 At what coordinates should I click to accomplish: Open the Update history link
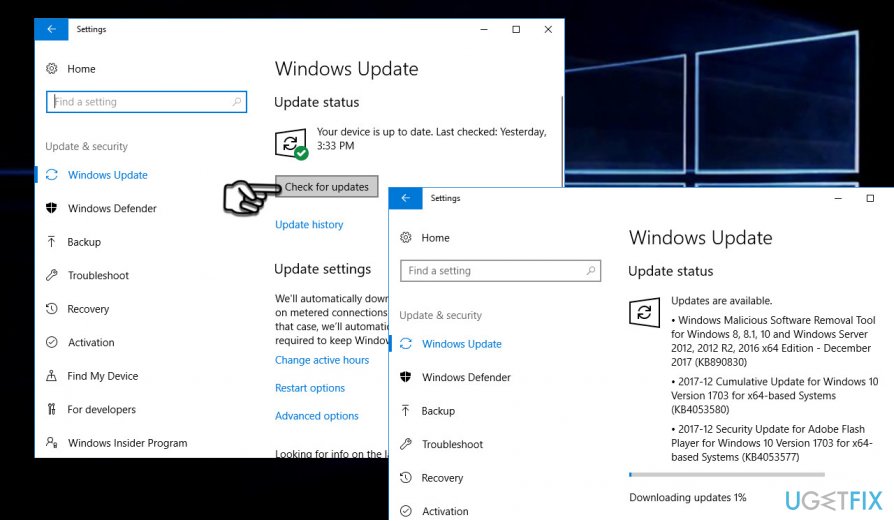click(309, 224)
